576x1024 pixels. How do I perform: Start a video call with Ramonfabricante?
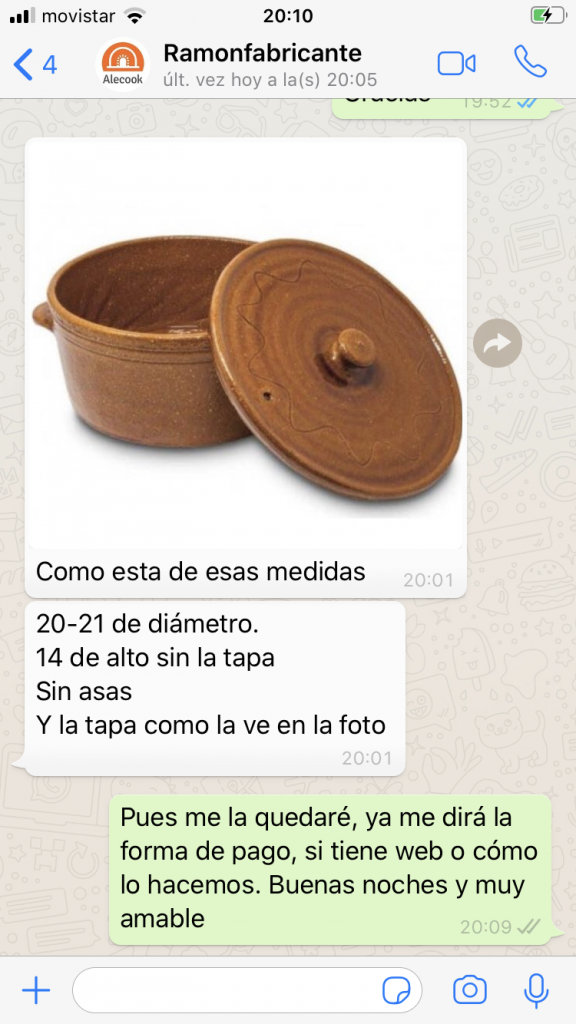[456, 64]
